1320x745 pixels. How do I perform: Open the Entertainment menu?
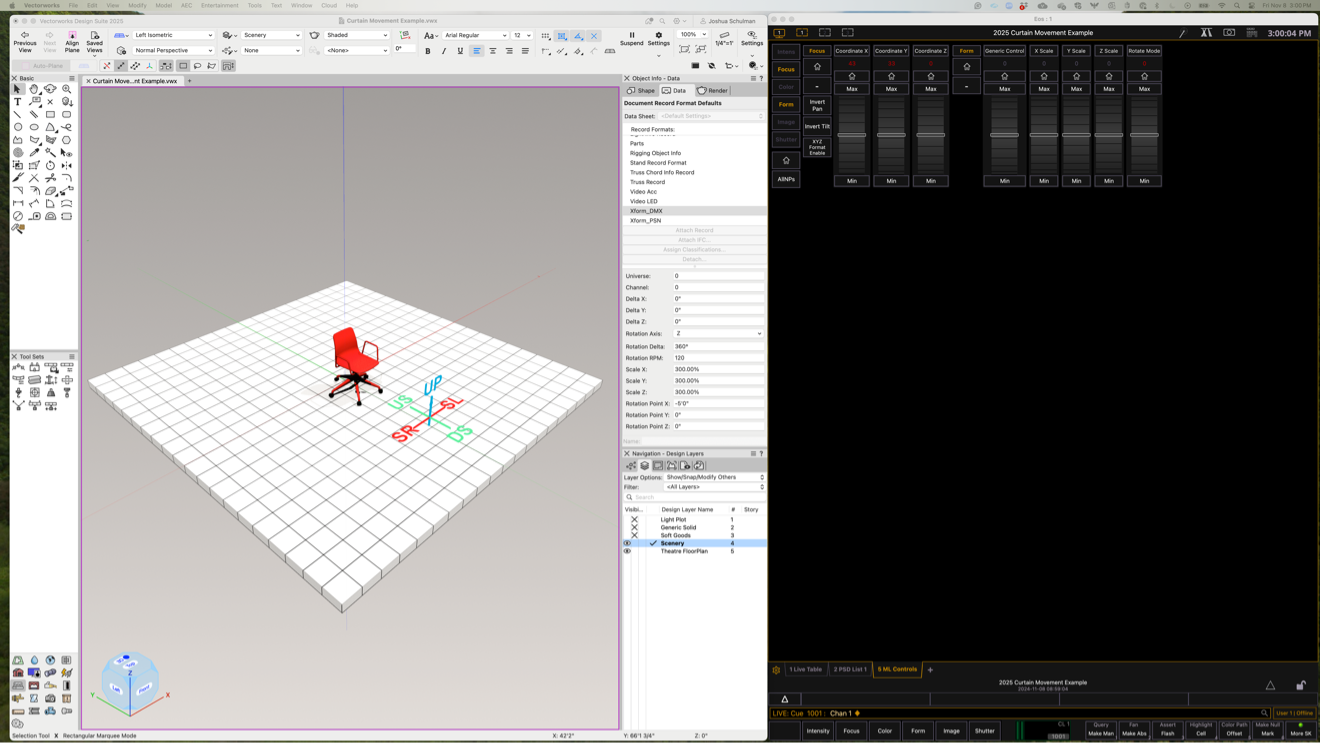click(x=219, y=5)
